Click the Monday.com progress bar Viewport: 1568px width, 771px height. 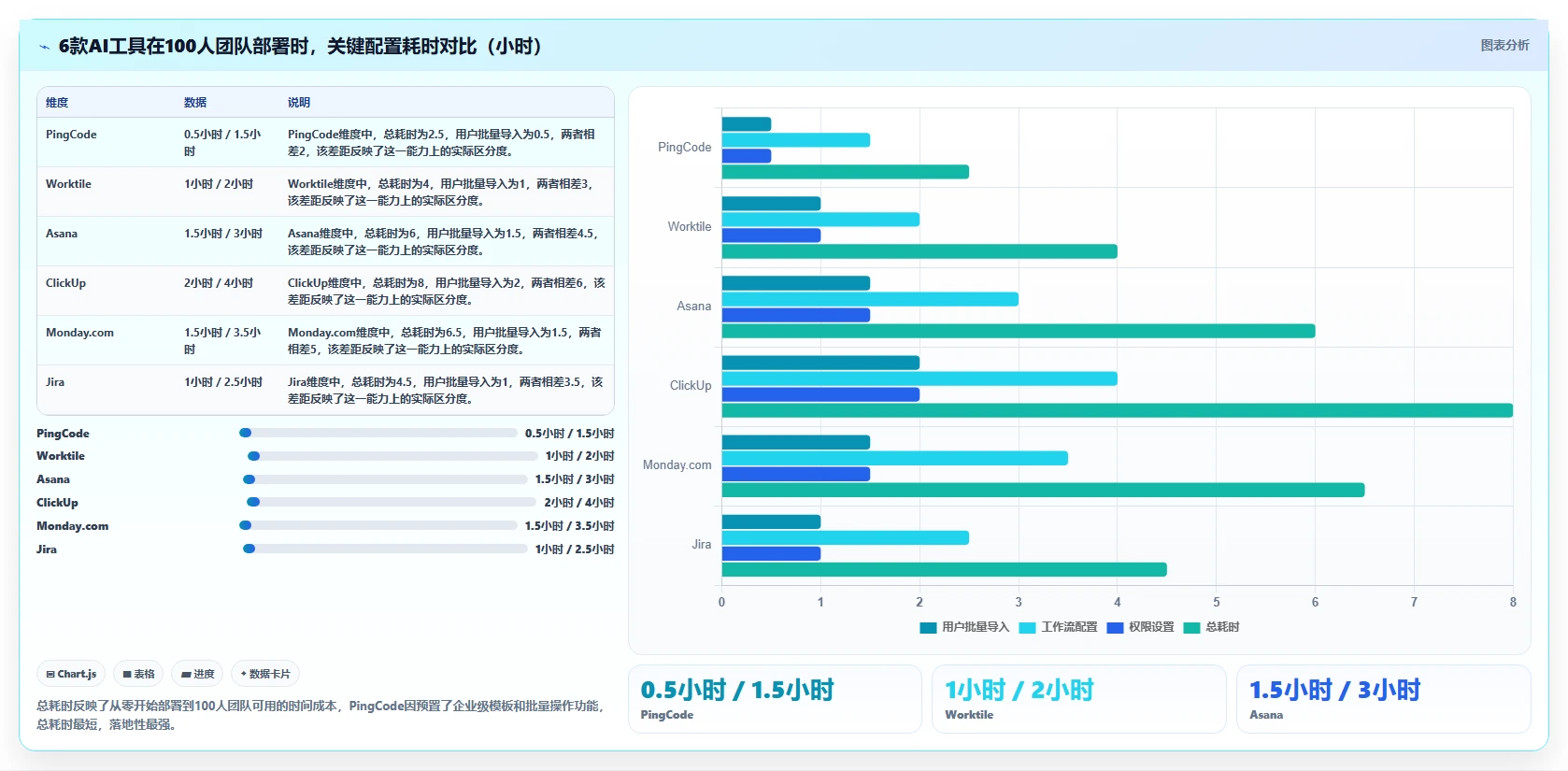(378, 525)
